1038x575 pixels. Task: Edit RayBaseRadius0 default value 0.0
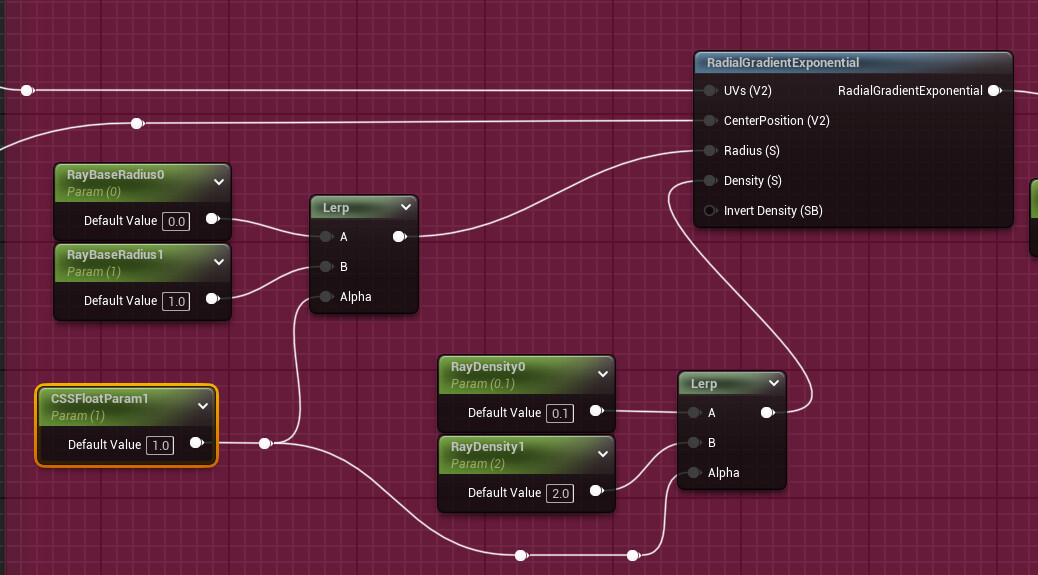[176, 221]
